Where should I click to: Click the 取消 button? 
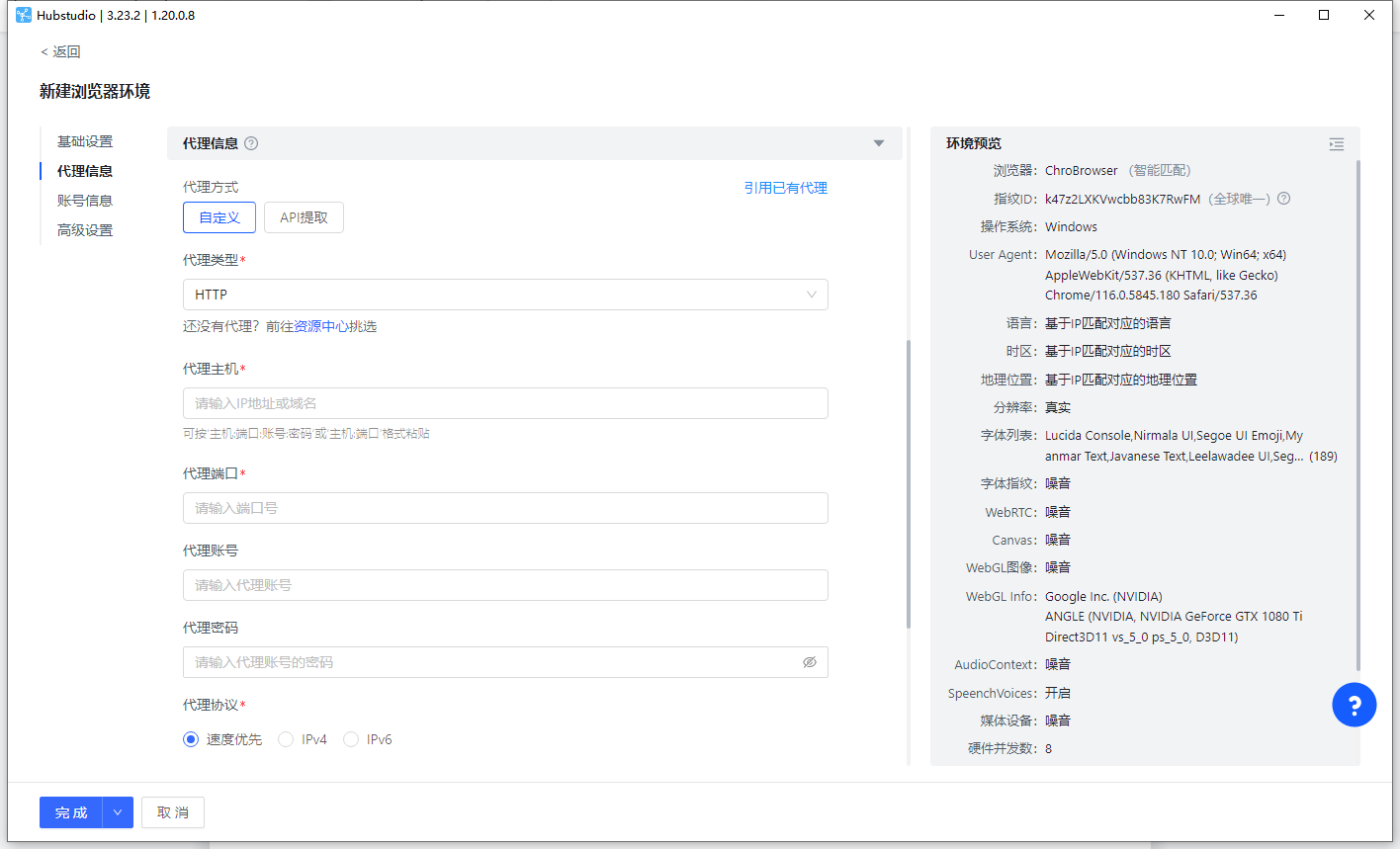coord(173,812)
